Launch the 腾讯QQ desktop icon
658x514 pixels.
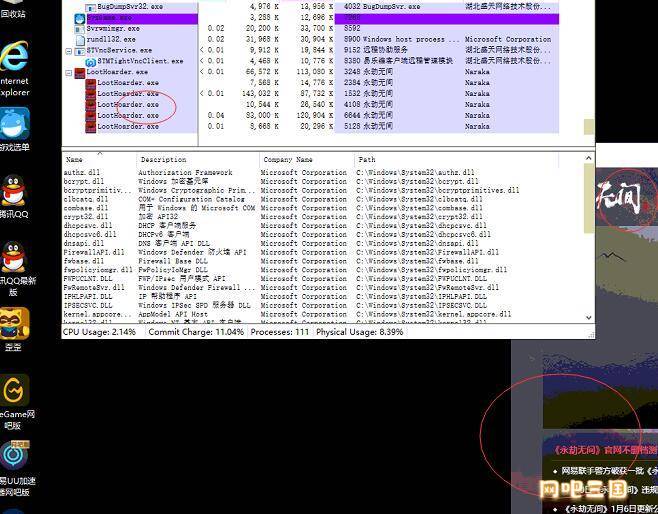pyautogui.click(x=13, y=190)
